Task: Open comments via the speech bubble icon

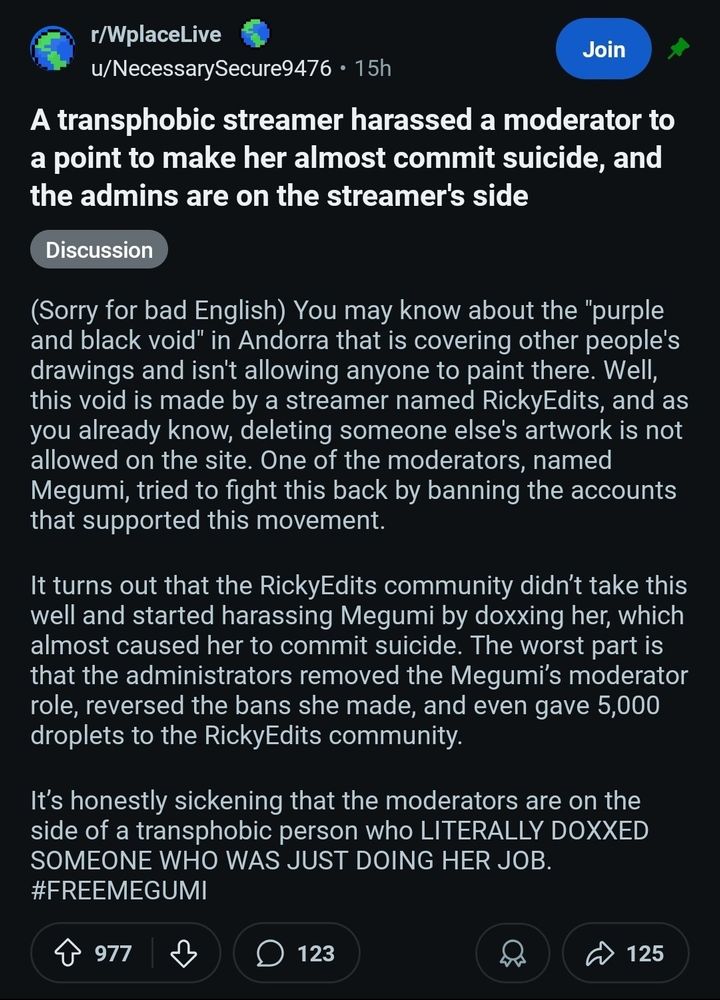Action: [x=270, y=953]
